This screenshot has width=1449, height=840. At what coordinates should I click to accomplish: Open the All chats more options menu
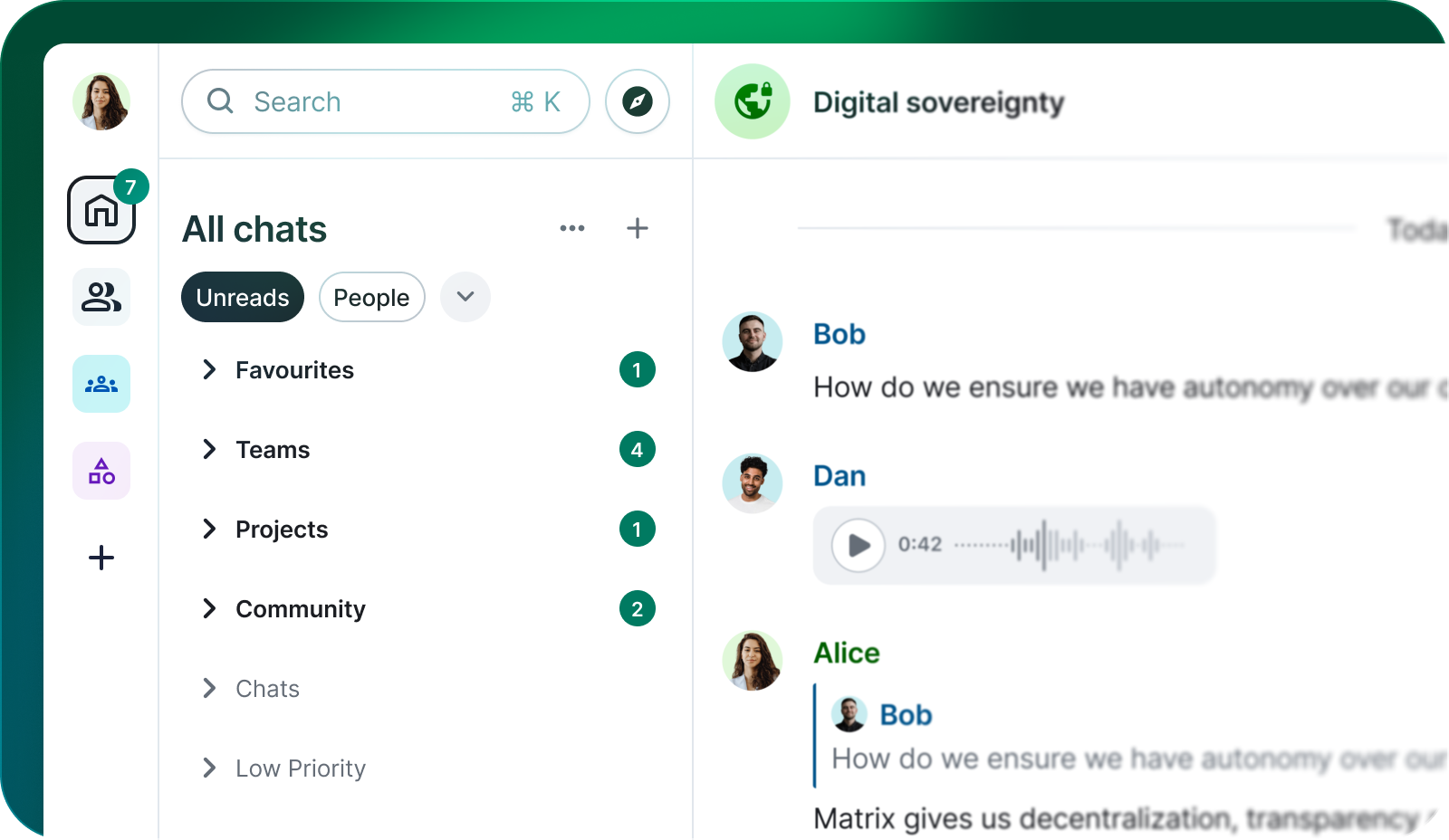coord(572,228)
